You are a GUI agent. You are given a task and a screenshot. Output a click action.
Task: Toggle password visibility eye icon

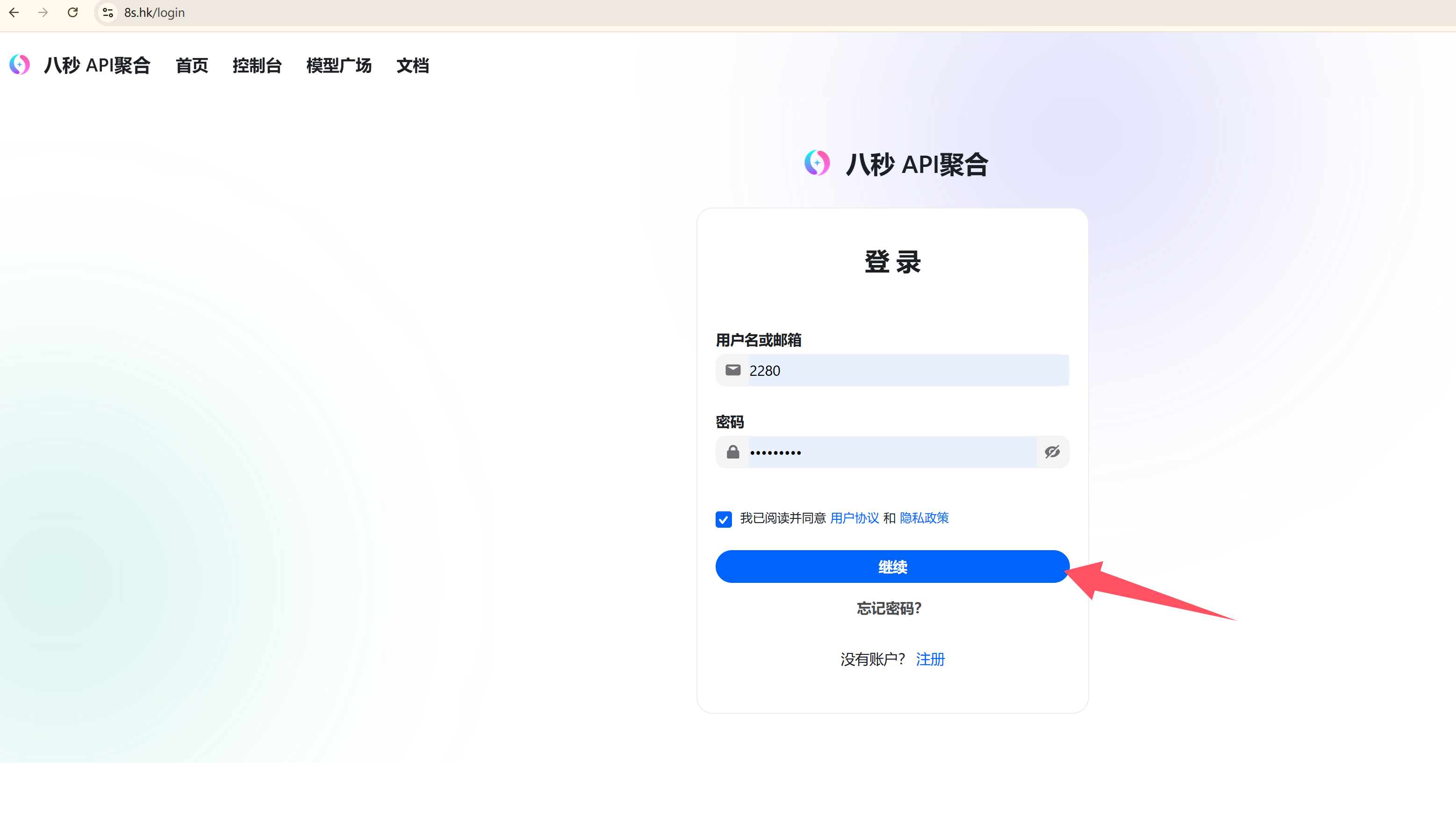pos(1053,452)
